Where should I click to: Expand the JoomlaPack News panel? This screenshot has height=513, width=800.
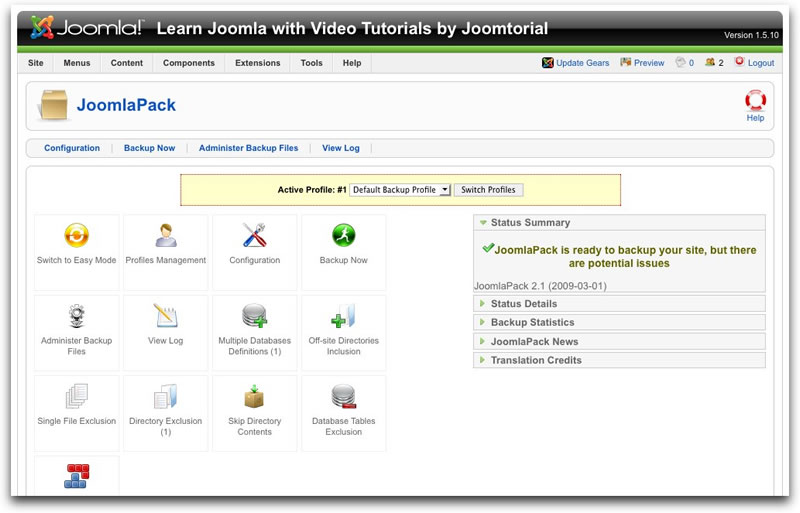pyautogui.click(x=619, y=341)
